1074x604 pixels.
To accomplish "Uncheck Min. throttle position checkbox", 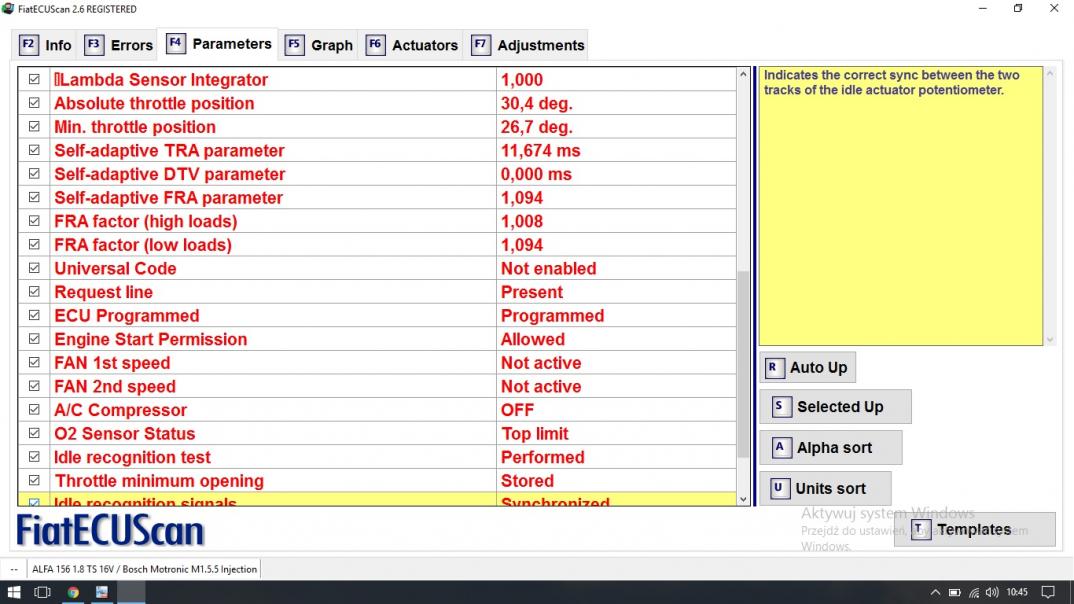I will (x=34, y=127).
